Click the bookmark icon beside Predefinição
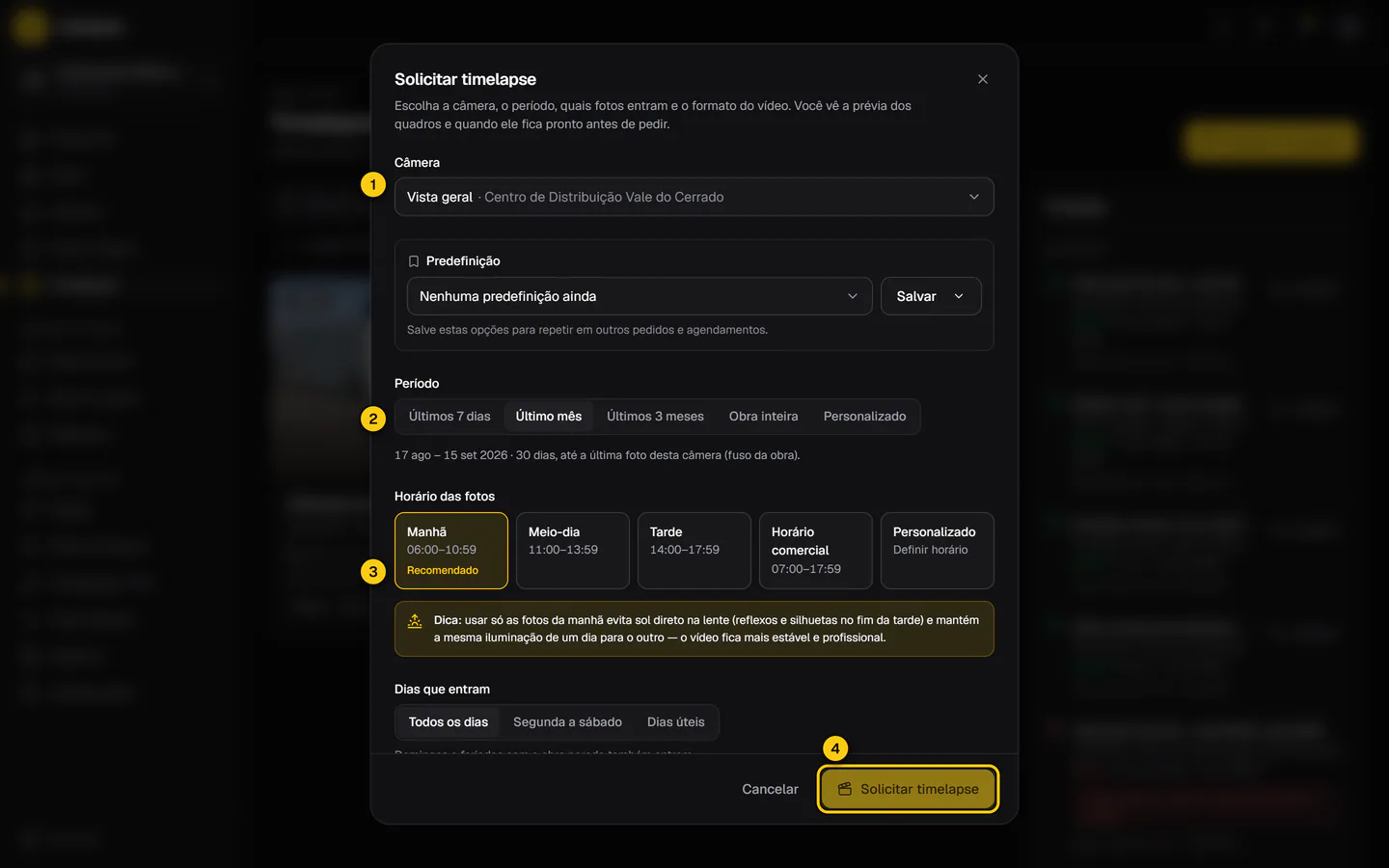 414,261
